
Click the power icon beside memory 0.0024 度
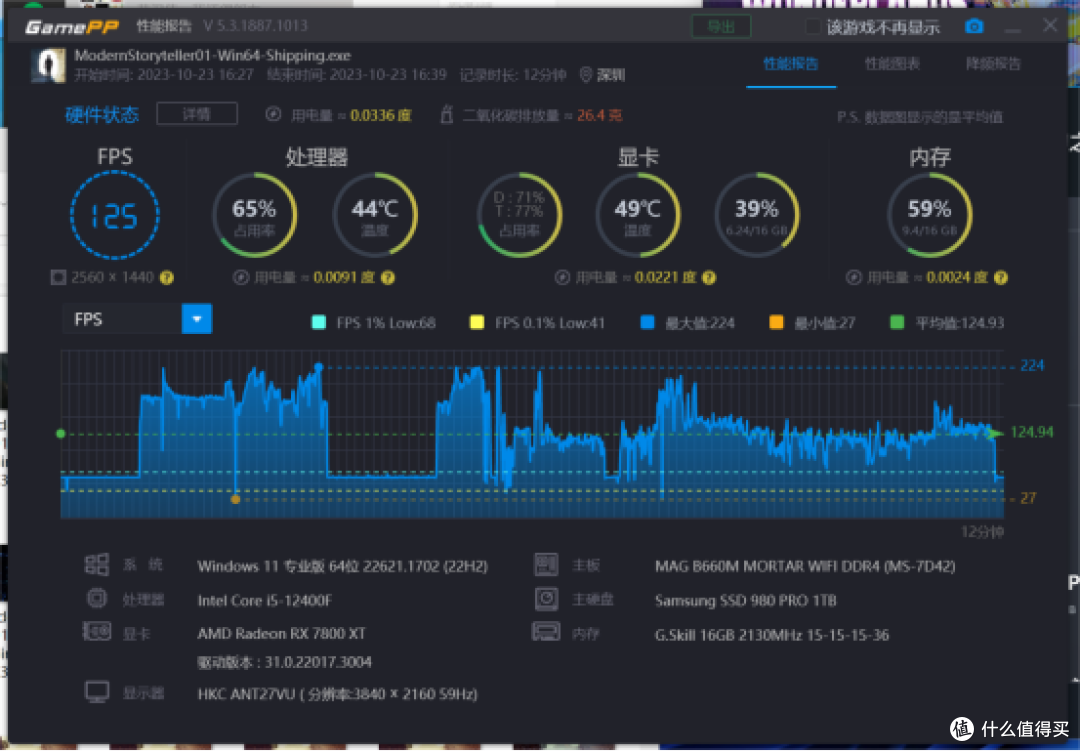853,277
